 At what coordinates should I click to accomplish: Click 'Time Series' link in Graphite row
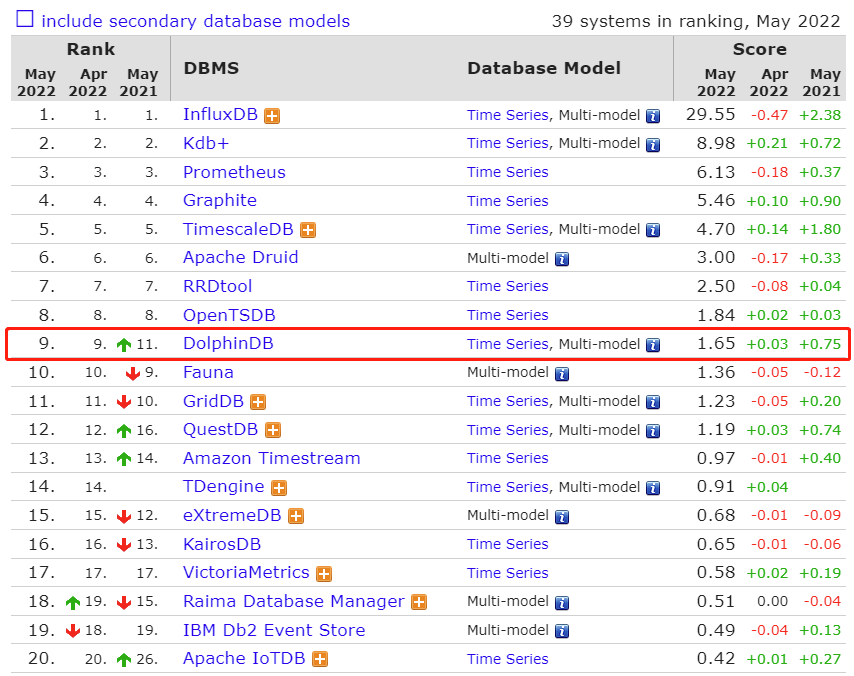(x=508, y=201)
